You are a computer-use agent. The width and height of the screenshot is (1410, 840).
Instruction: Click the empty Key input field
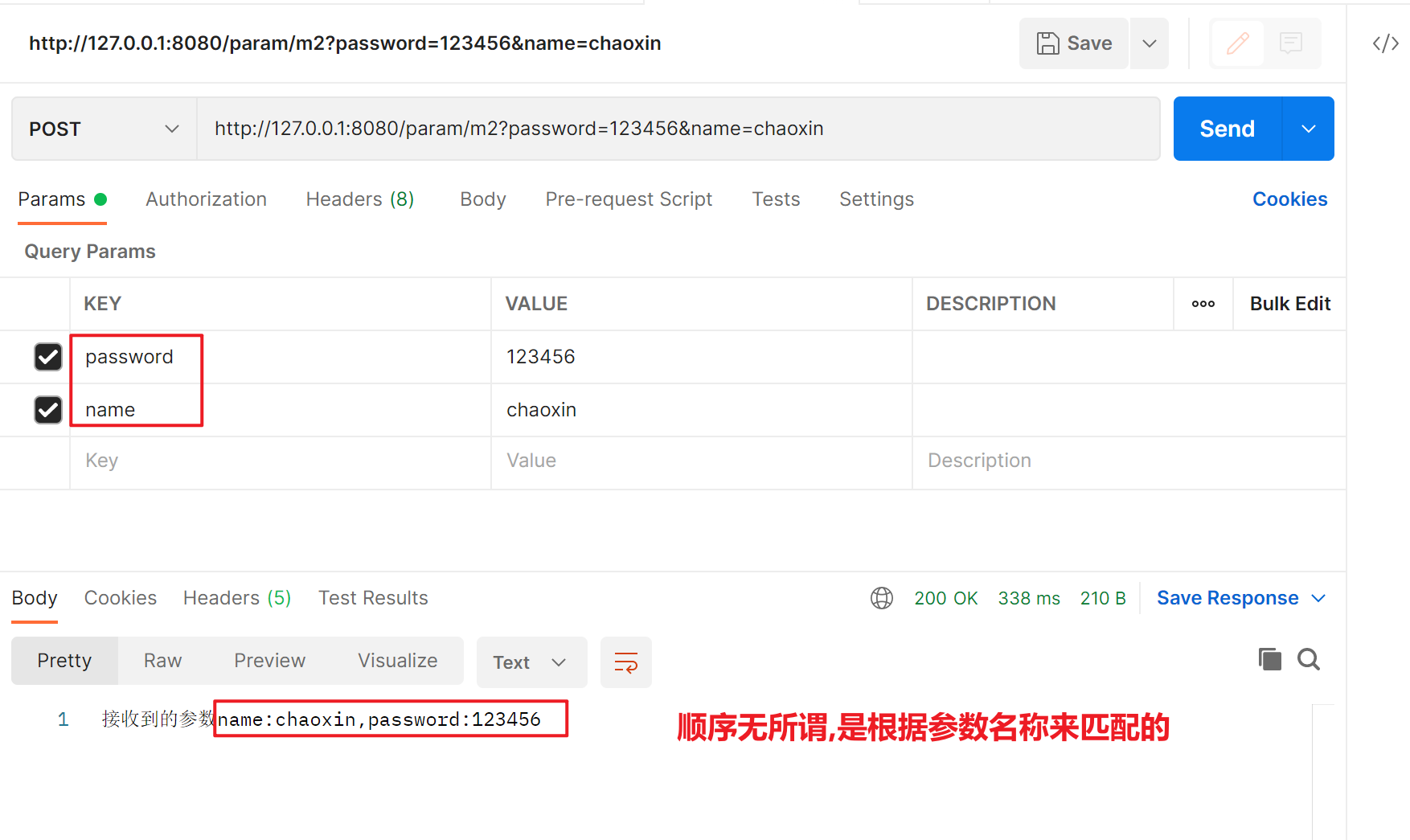280,461
